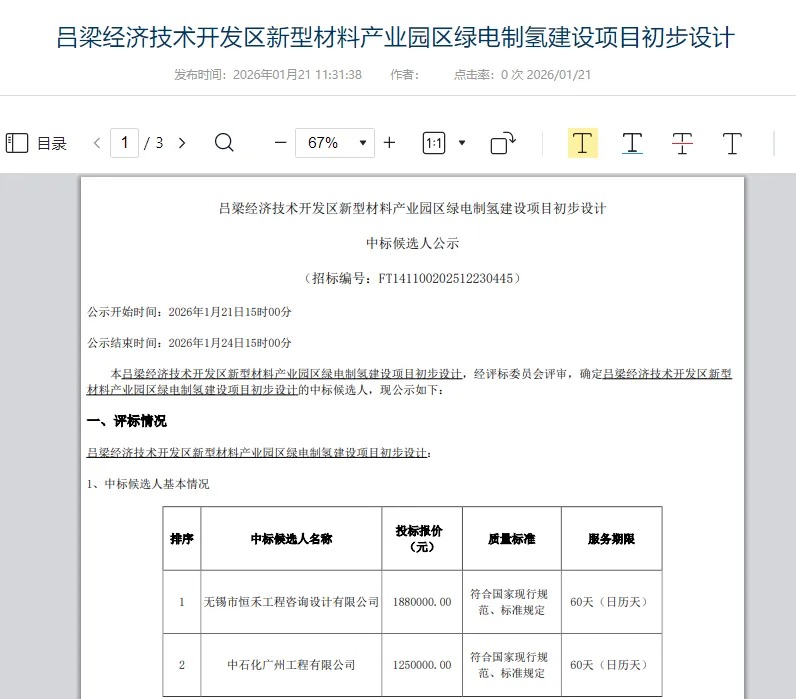Open the search magnifier tool
This screenshot has height=699, width=796.
(x=224, y=143)
